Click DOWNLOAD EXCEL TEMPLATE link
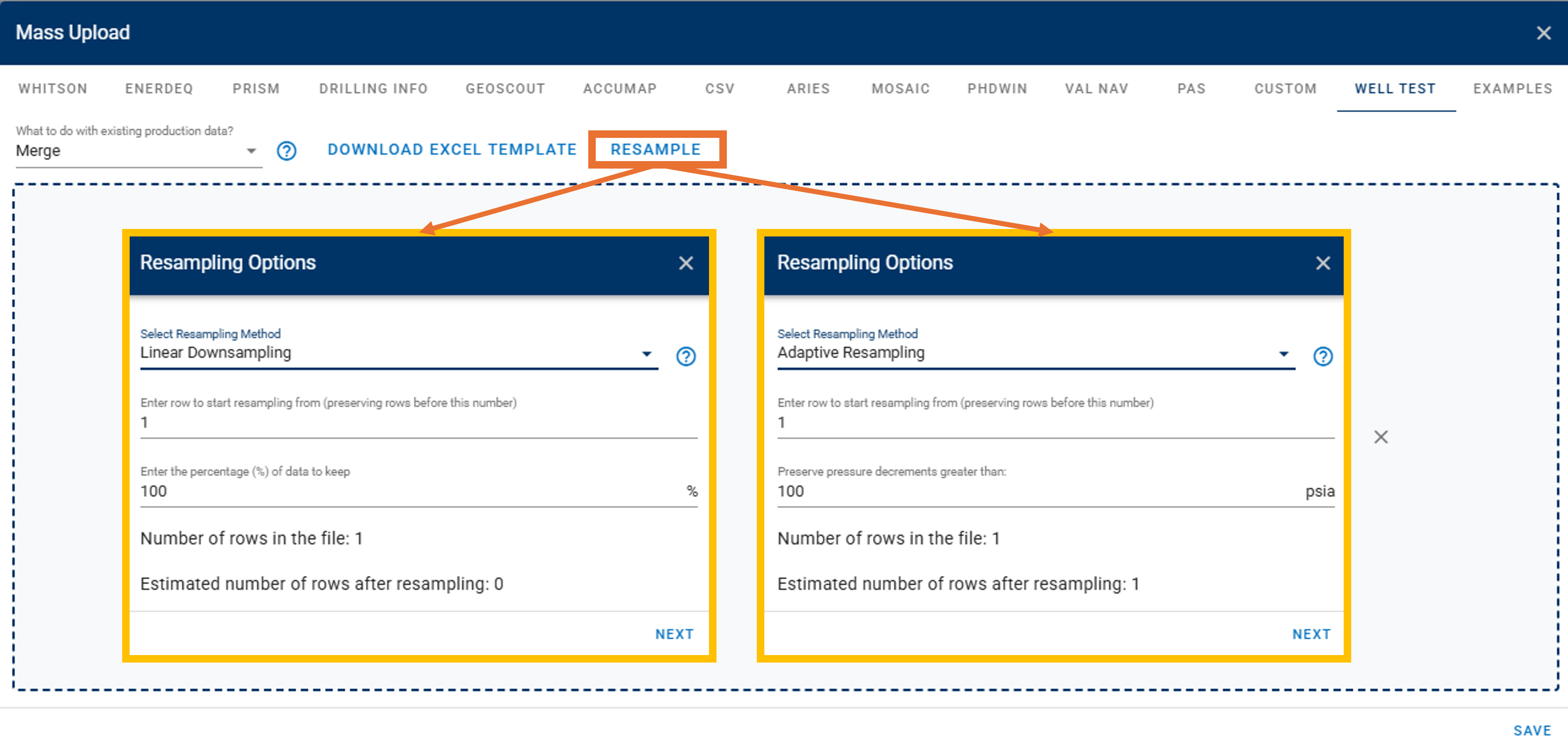 (452, 150)
